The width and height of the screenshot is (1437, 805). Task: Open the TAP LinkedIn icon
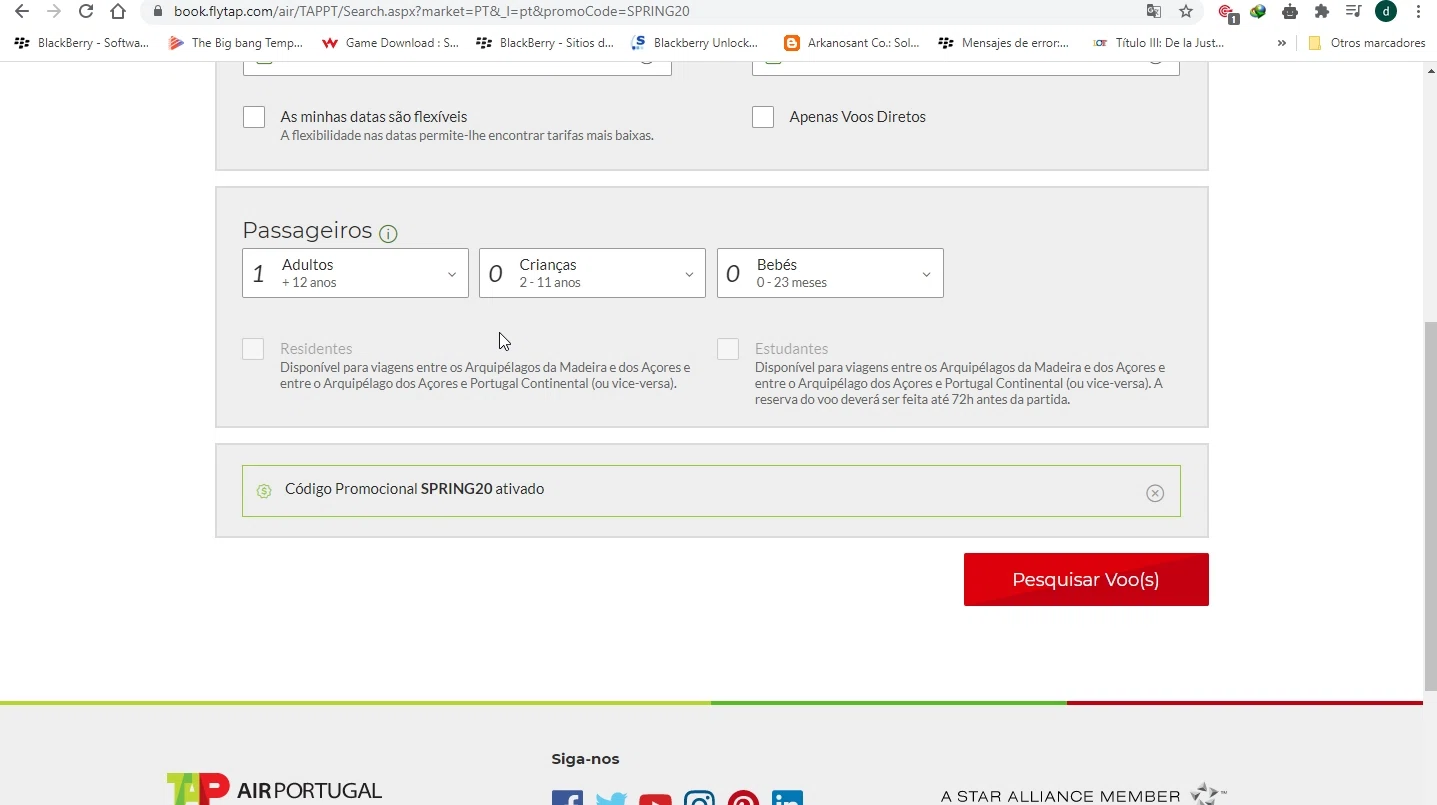pyautogui.click(x=787, y=798)
